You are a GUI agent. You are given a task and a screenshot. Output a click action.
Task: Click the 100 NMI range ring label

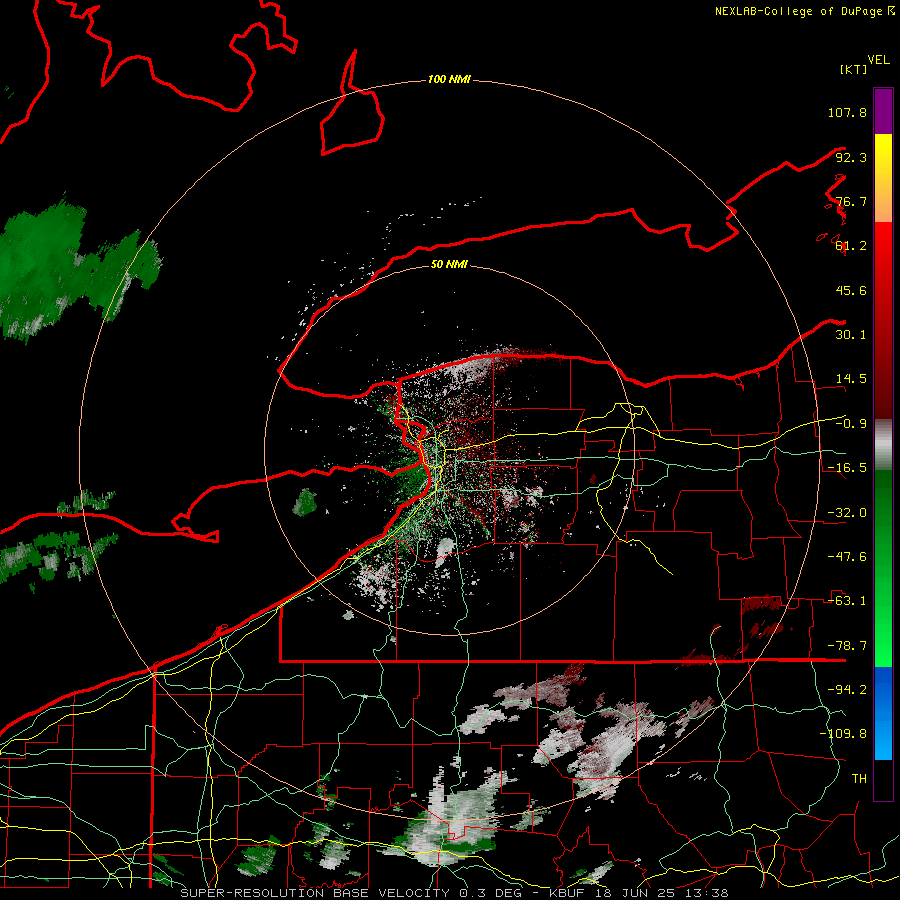[449, 79]
